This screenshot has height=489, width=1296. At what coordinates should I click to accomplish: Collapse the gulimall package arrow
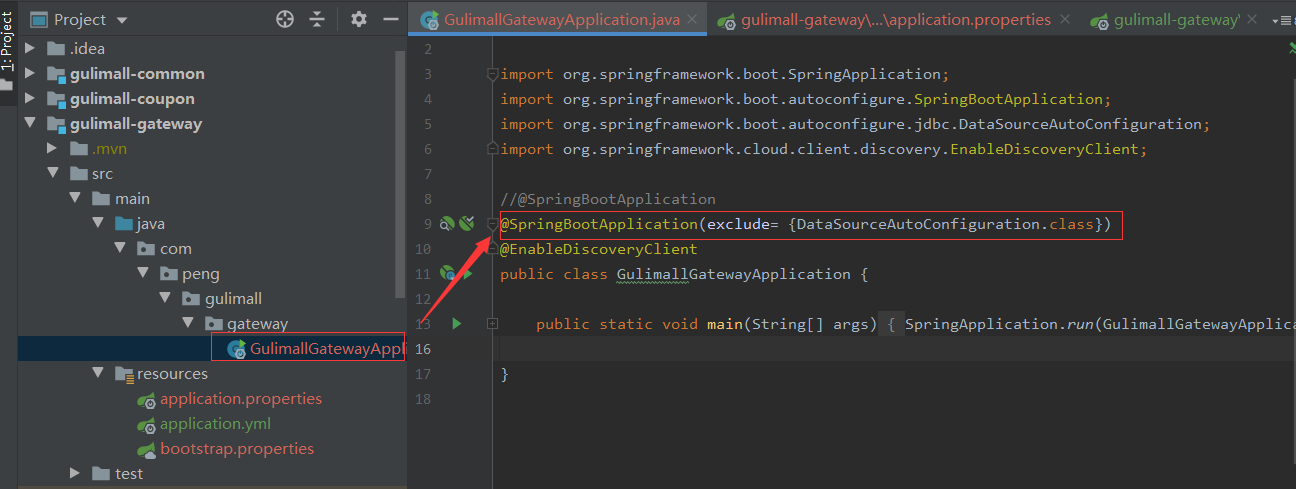[165, 298]
